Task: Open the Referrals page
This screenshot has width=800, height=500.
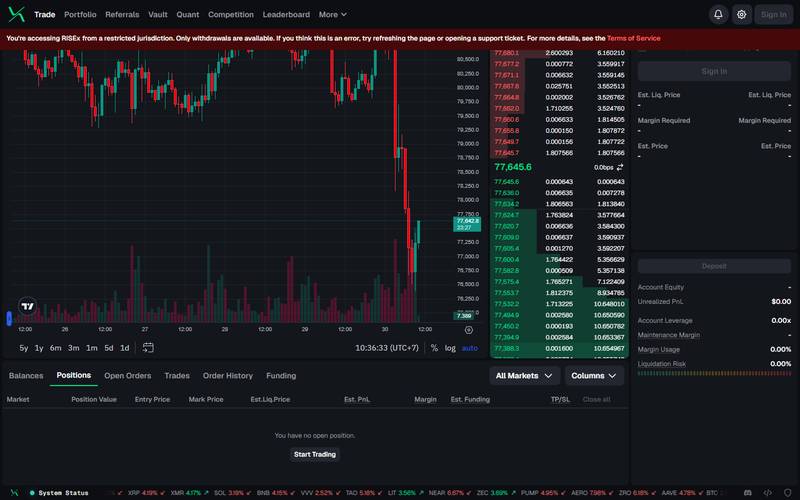Action: click(x=122, y=14)
